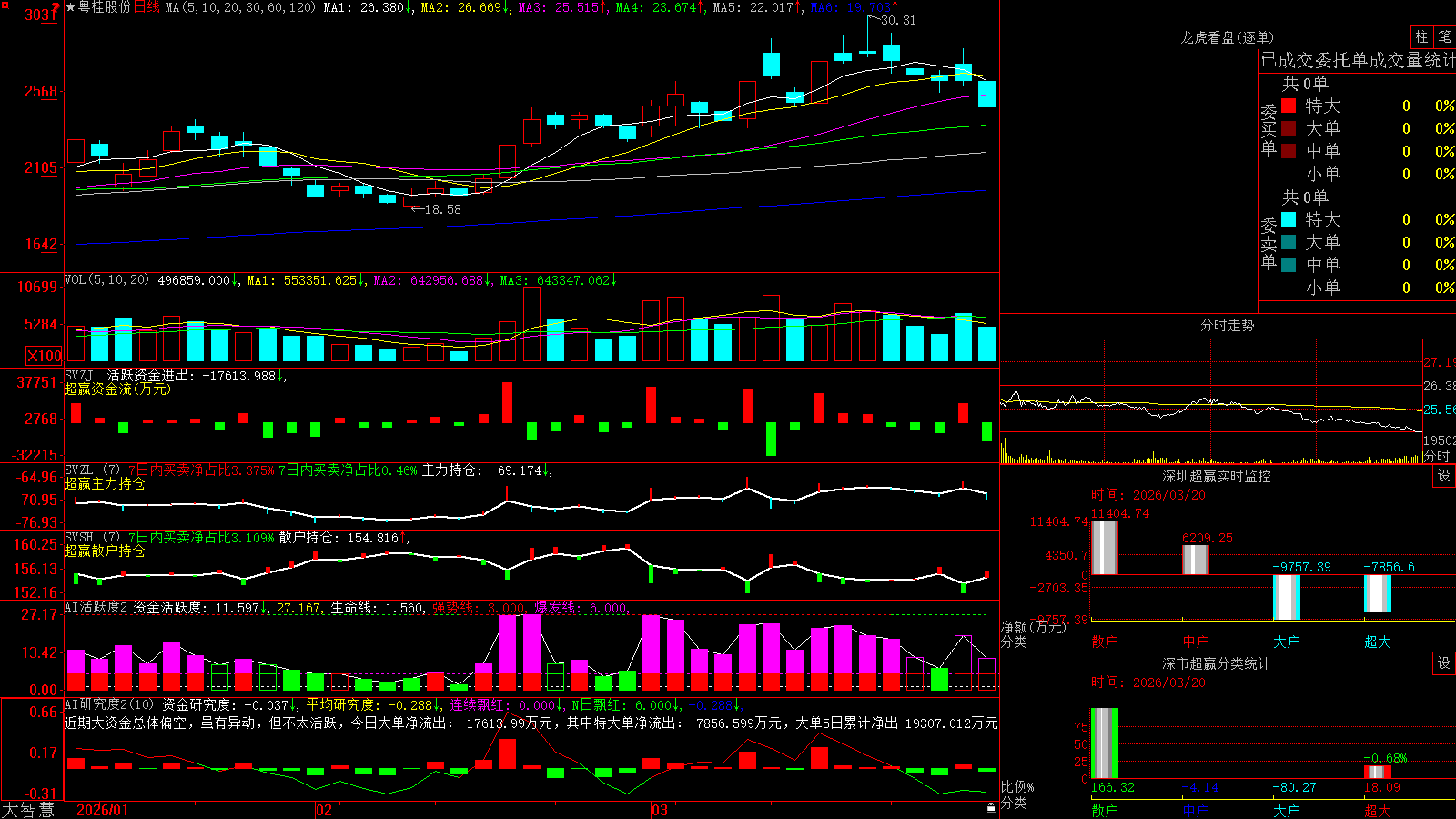1456x819 pixels.
Task: Click the 粤桂股份 stock name
Action: pyautogui.click(x=105, y=7)
